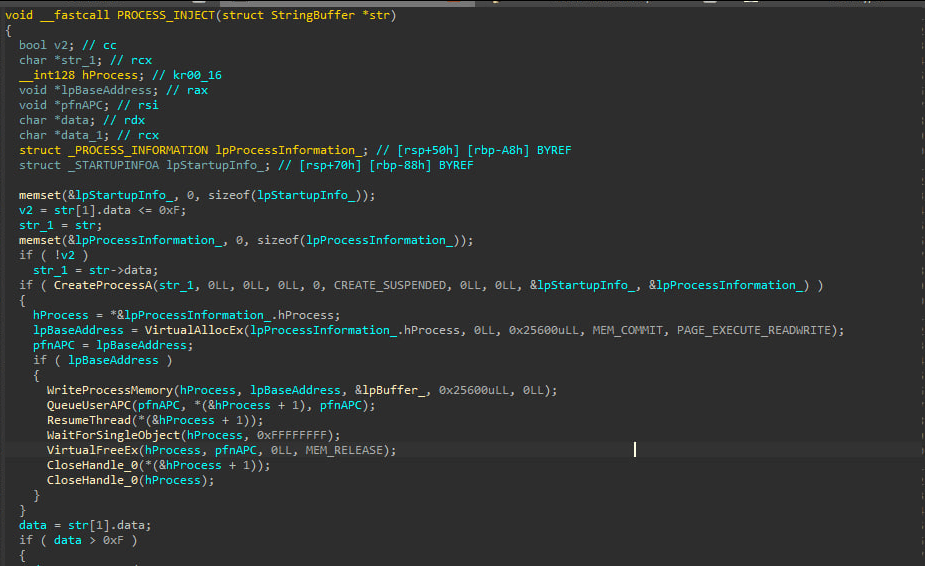This screenshot has height=566, width=925.
Task: Select the _PROCESS_INFORMATION struct type name
Action: tap(138, 150)
